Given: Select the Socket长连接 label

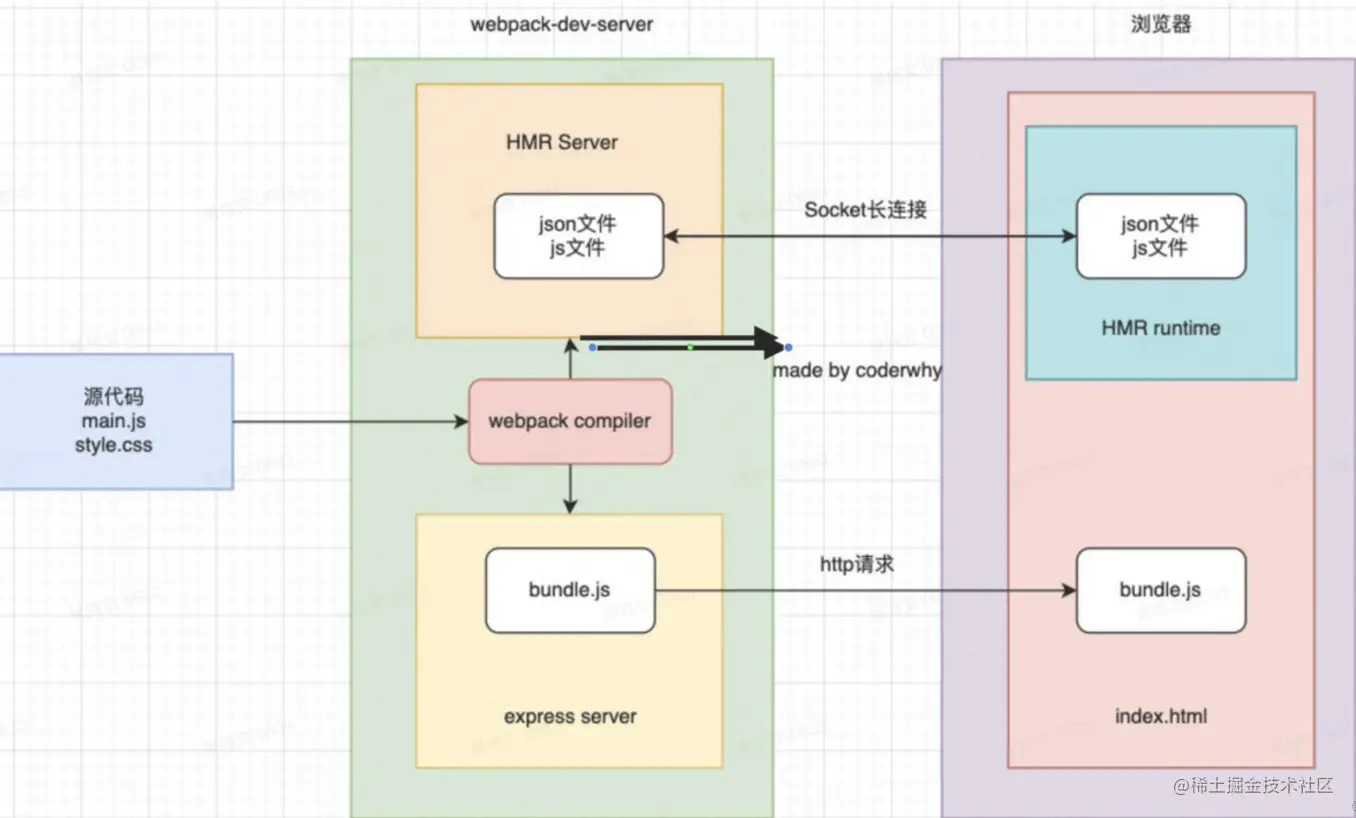Looking at the screenshot, I should [x=866, y=209].
